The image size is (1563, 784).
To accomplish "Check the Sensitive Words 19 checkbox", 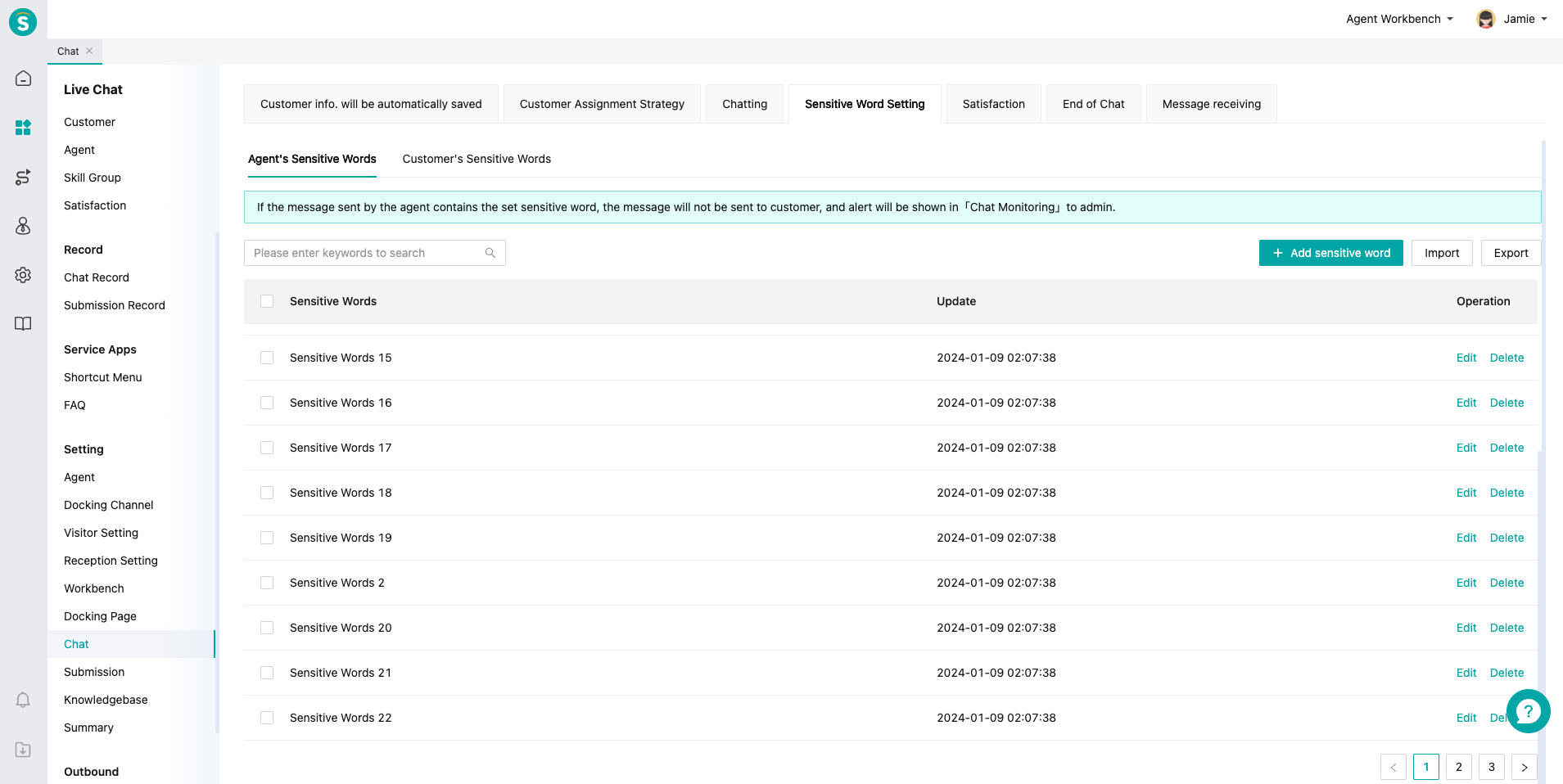I will pos(267,538).
